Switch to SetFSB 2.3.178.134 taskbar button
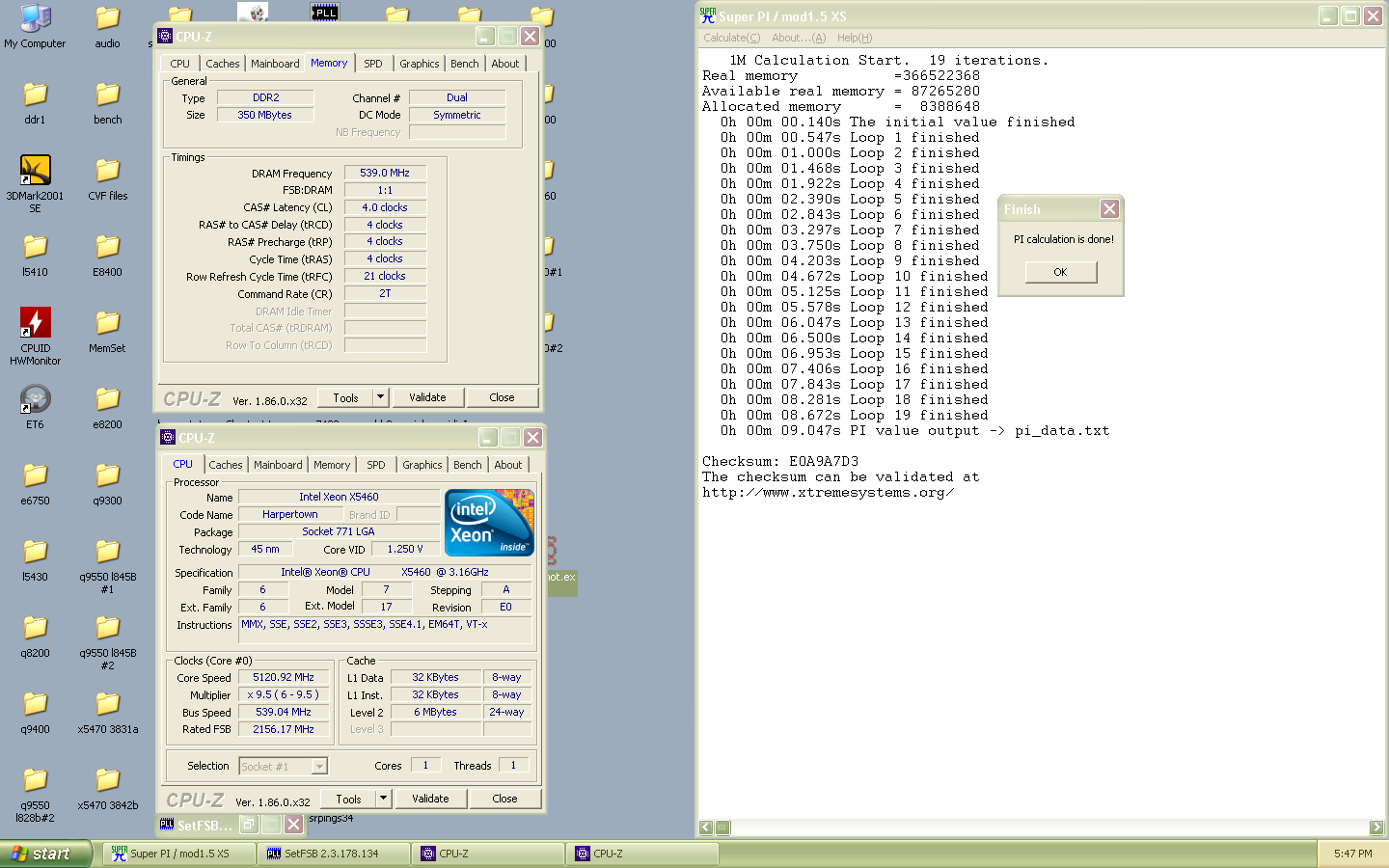Image resolution: width=1389 pixels, height=868 pixels. click(334, 854)
